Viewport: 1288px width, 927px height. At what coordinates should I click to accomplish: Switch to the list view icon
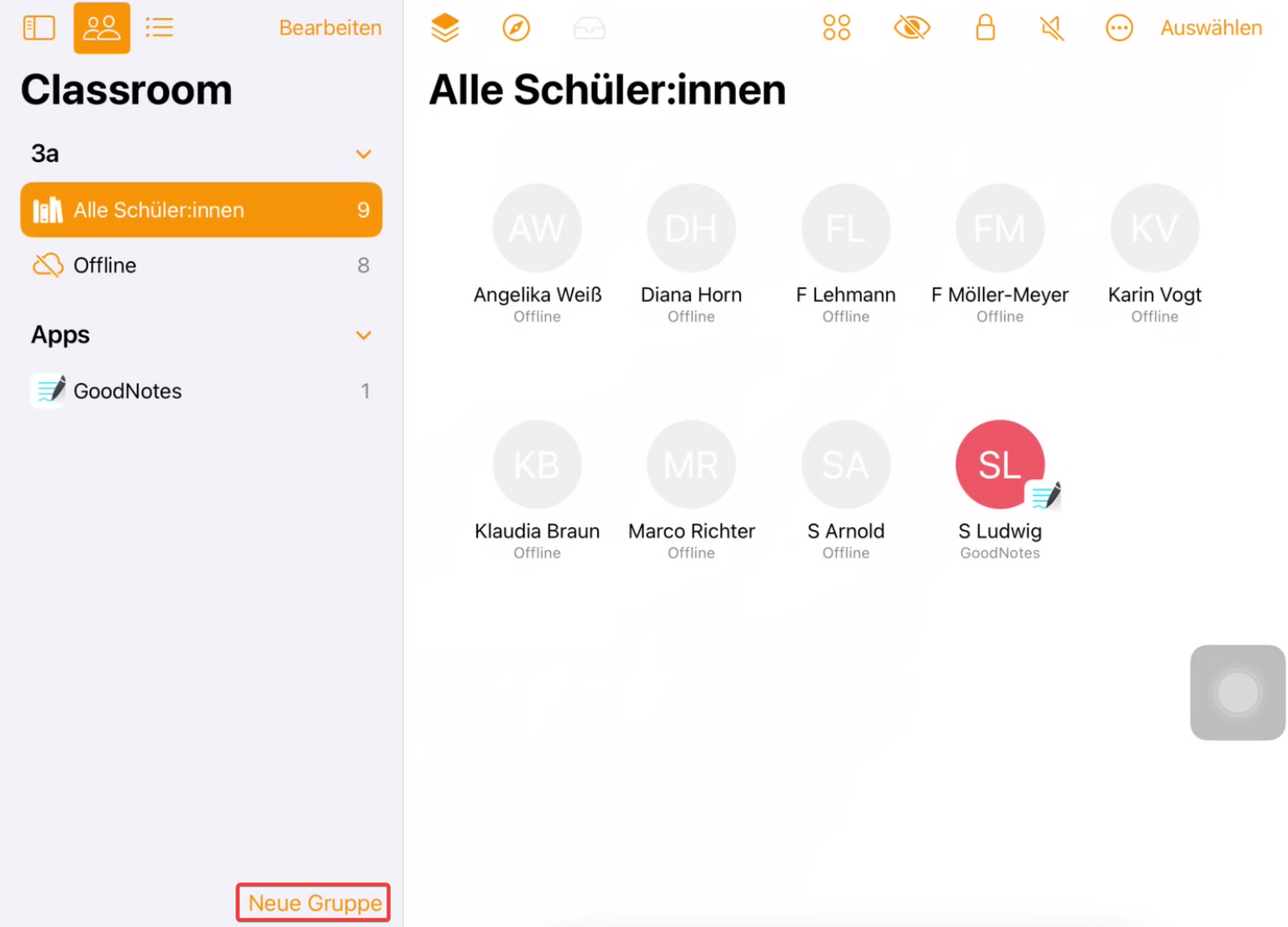pyautogui.click(x=160, y=28)
